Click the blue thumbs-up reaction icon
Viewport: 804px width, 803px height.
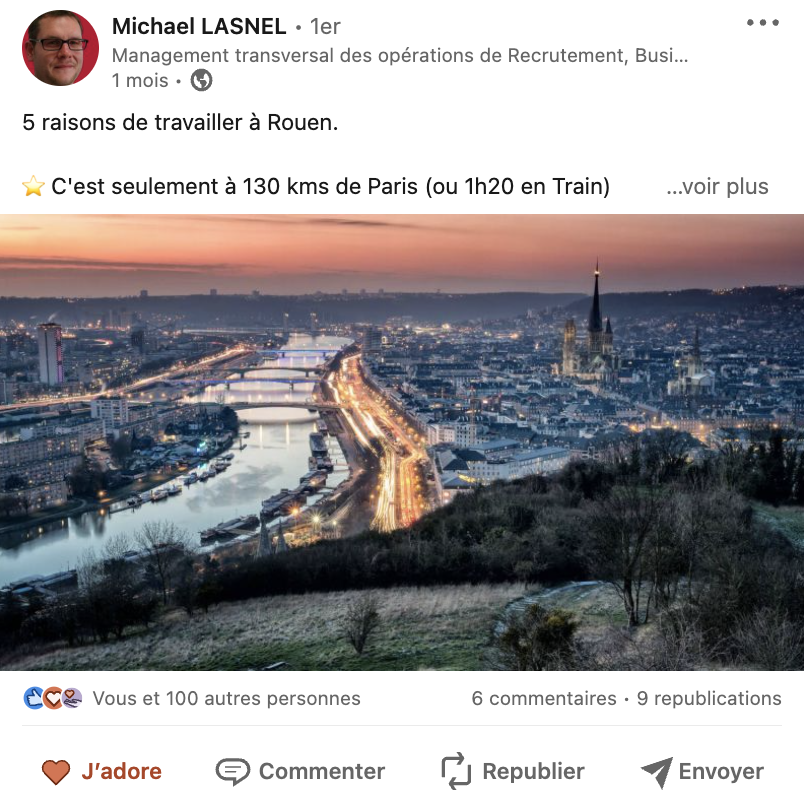(x=34, y=698)
